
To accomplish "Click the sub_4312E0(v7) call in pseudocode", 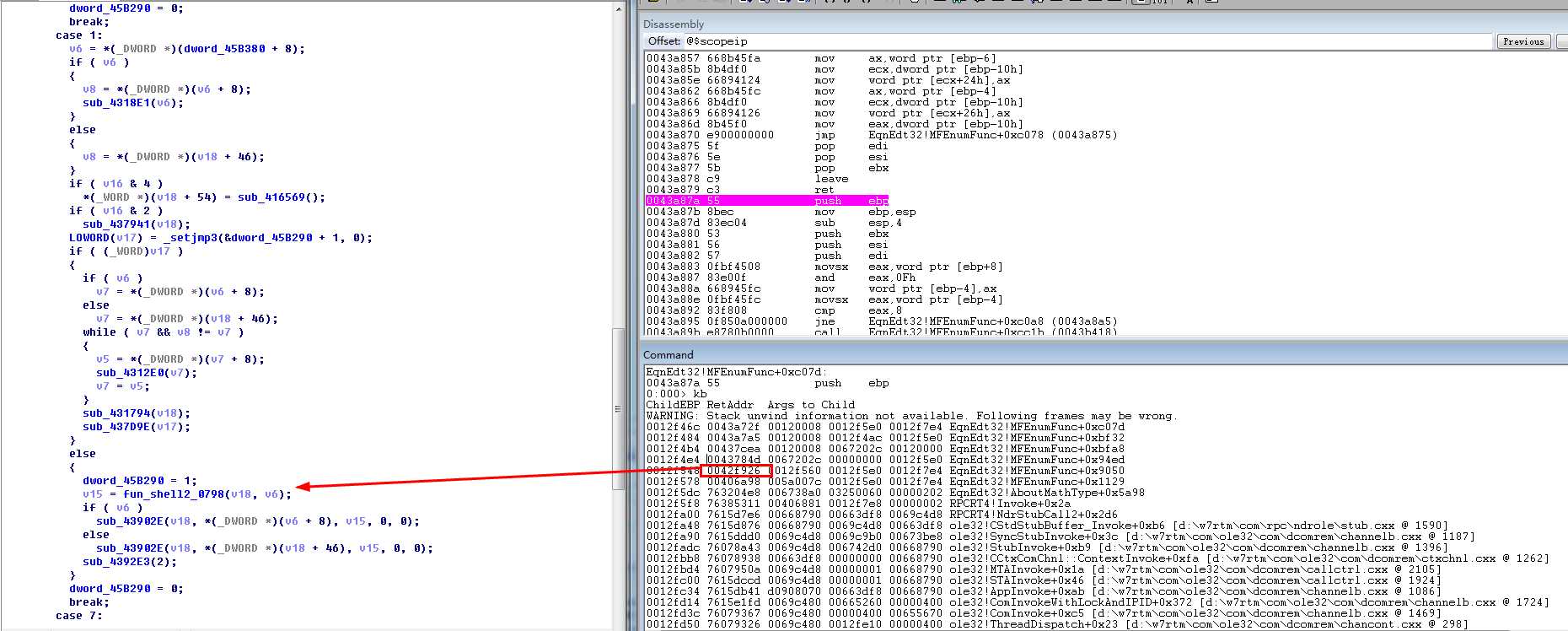I will (x=147, y=373).
